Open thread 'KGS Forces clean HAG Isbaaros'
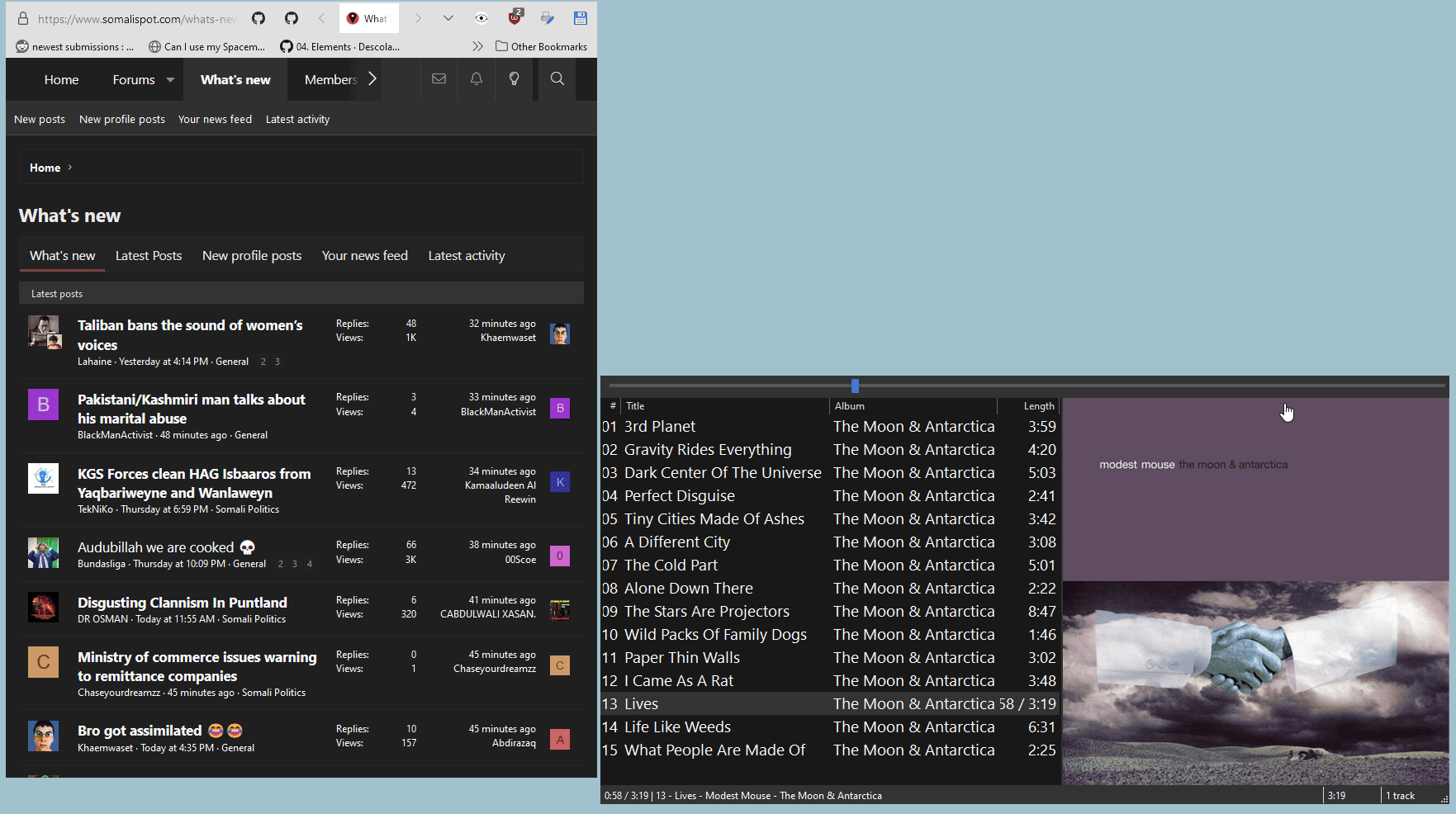The width and height of the screenshot is (1456, 814). coord(194,483)
